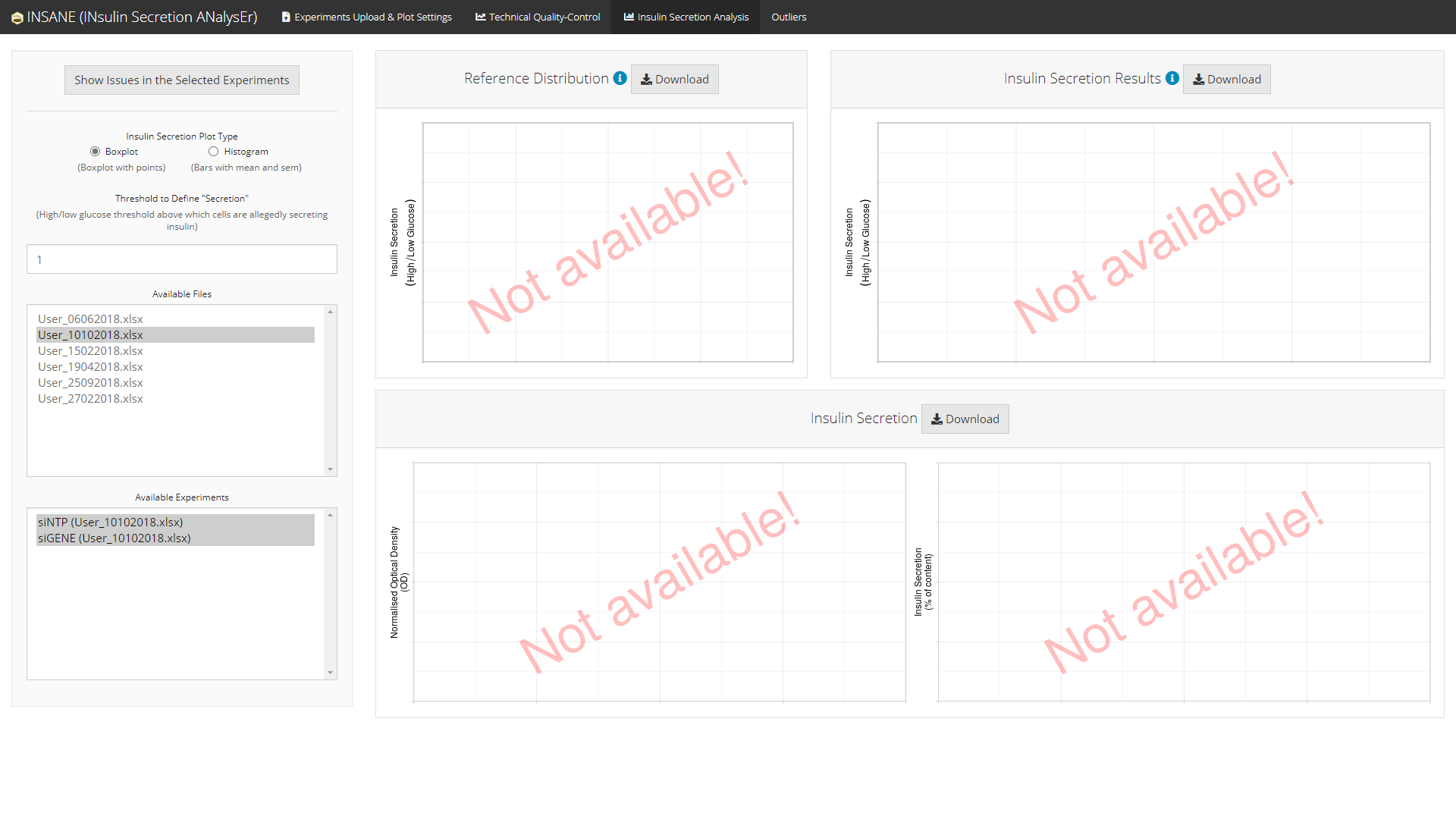Select User_06062018.xlsx in Available Files
The height and width of the screenshot is (819, 1456).
[91, 319]
